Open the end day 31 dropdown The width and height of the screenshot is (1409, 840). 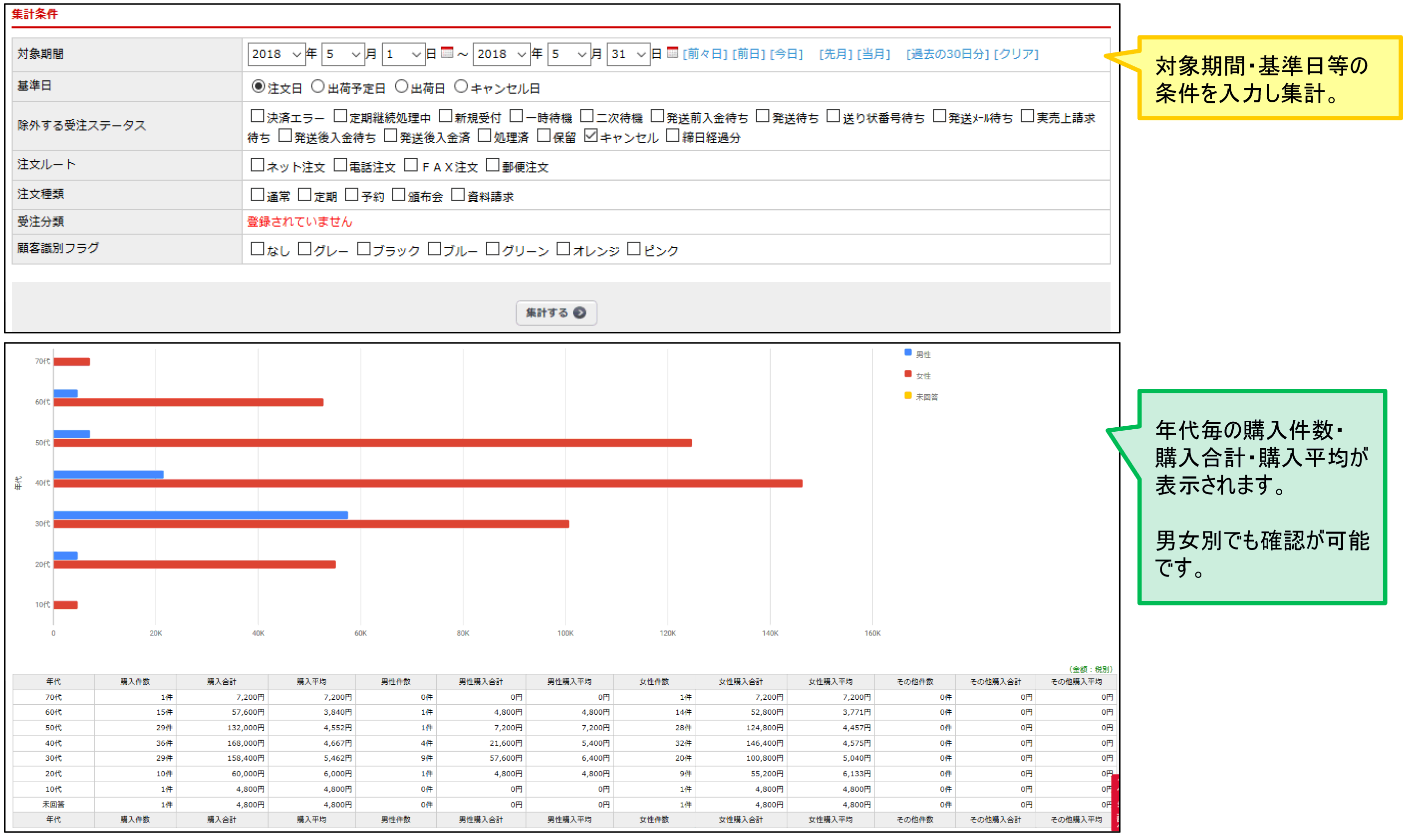pyautogui.click(x=628, y=54)
